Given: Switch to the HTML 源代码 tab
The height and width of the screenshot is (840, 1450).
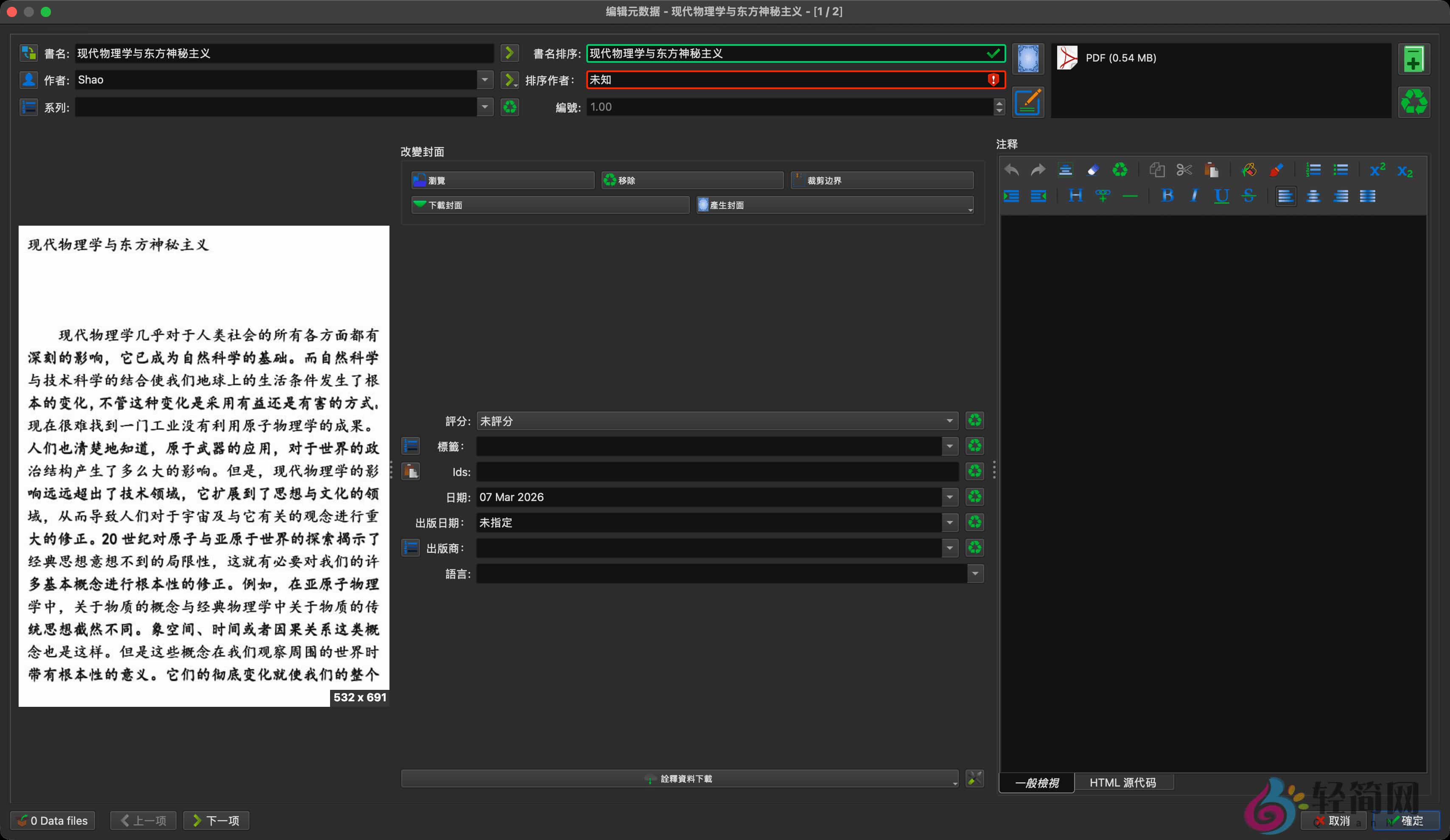Looking at the screenshot, I should 1124,782.
